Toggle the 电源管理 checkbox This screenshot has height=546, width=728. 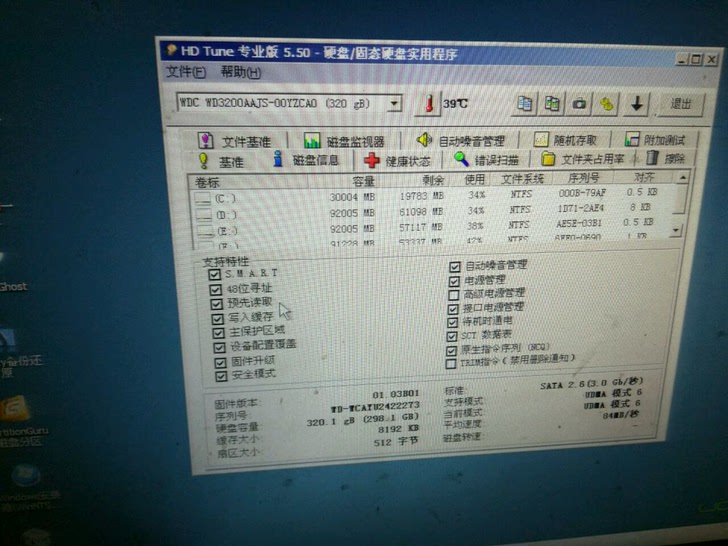[x=454, y=281]
